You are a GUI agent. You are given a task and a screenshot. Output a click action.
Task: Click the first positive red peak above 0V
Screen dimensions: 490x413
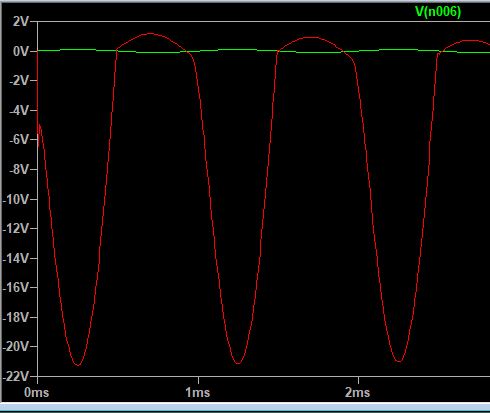pyautogui.click(x=150, y=34)
